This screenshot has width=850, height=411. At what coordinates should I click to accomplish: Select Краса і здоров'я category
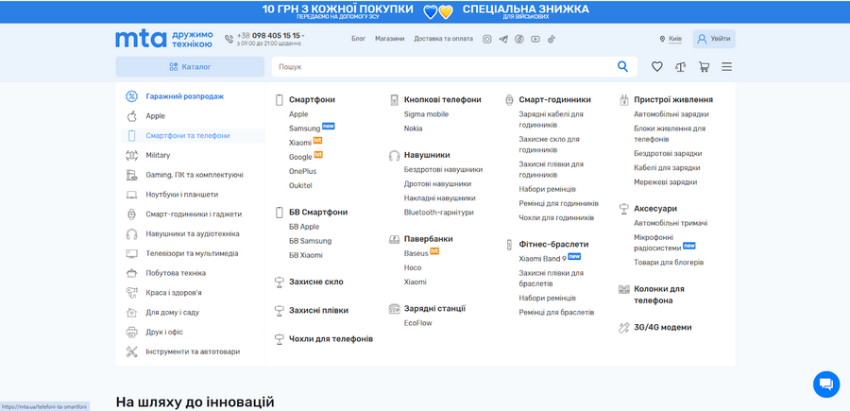(x=173, y=293)
